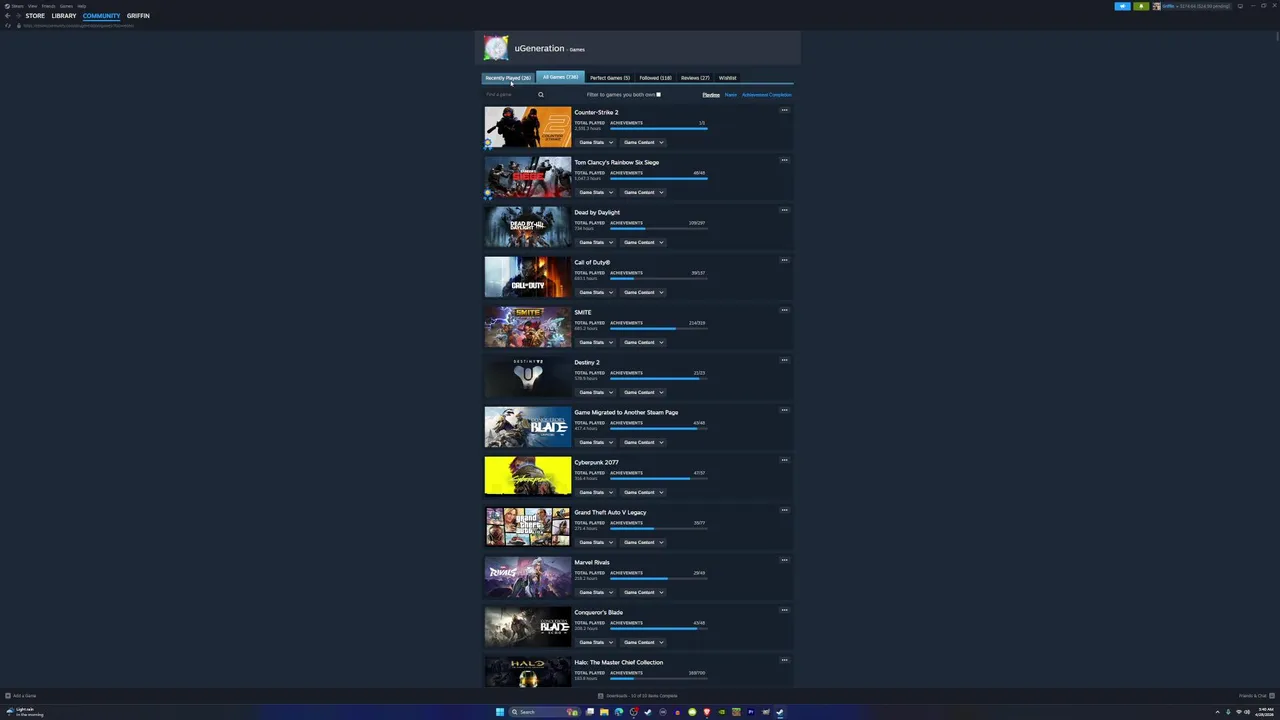1280x720 pixels.
Task: Click the Find a game search field
Action: 510,95
